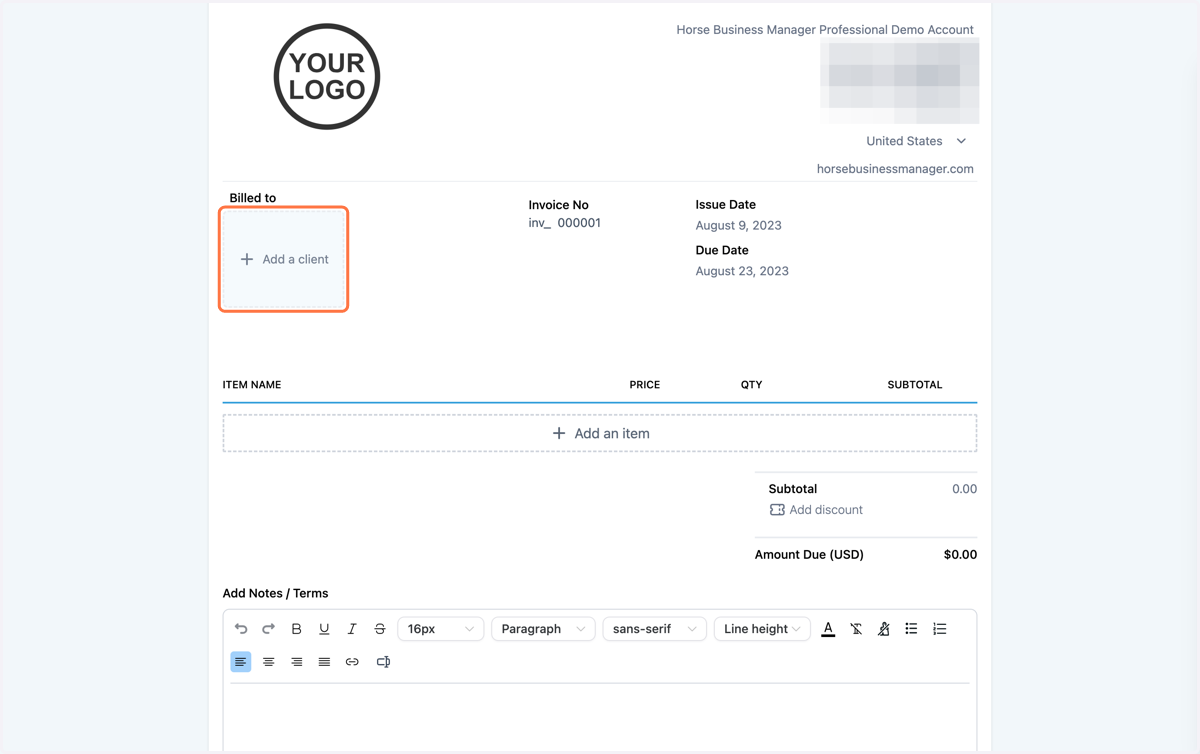Click Add an item row

click(600, 434)
